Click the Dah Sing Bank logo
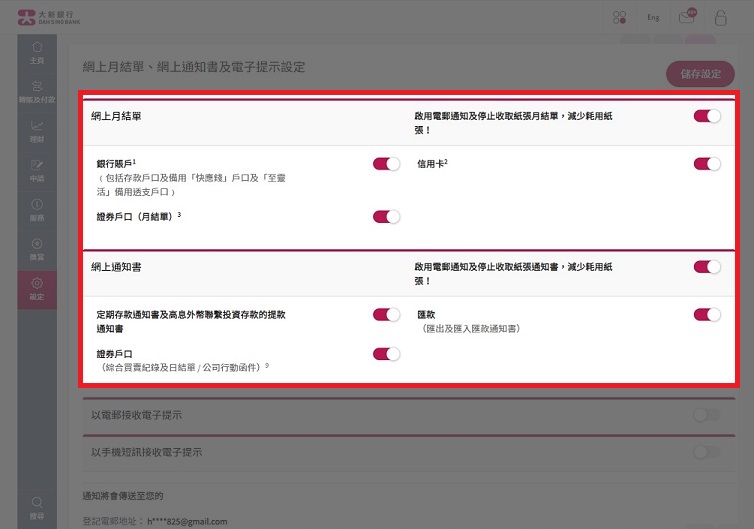Screen dimensions: 754x529 coord(49,17)
